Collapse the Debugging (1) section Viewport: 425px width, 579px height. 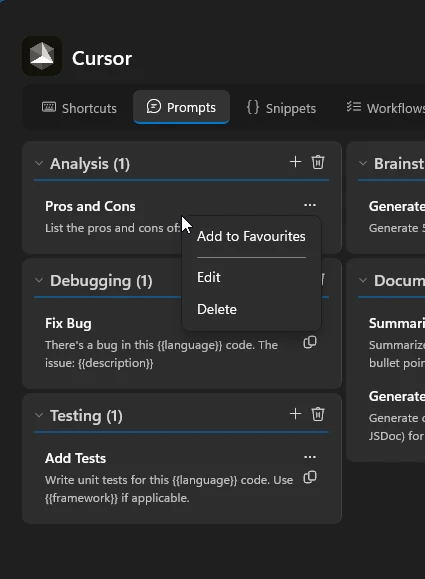coord(39,280)
